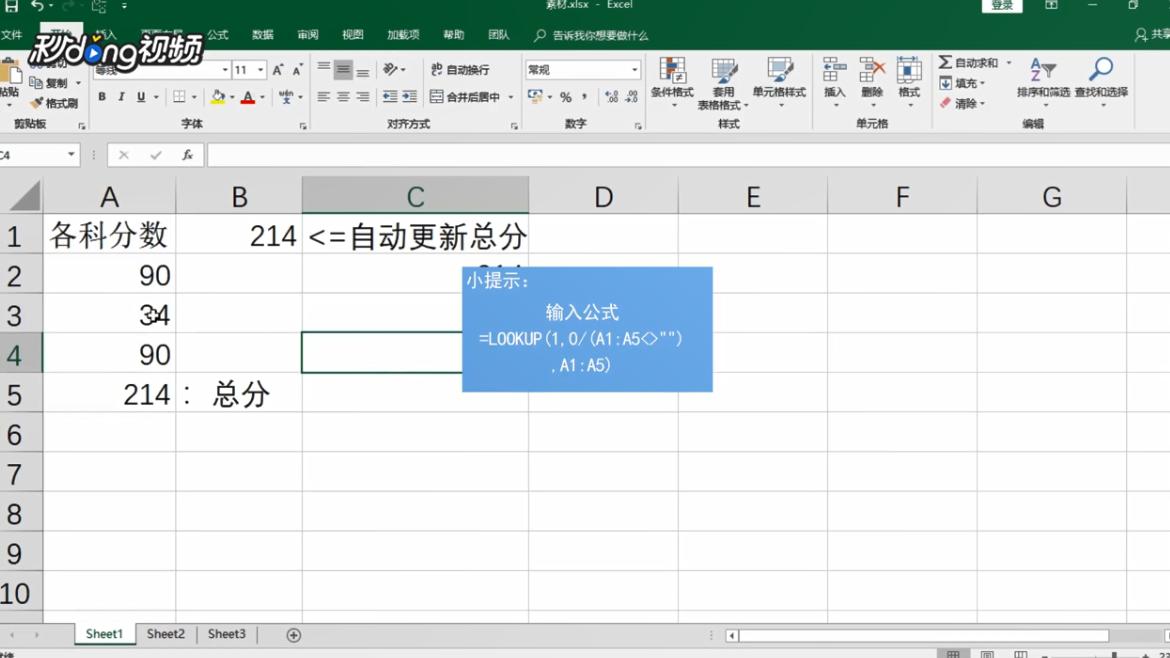The image size is (1170, 658).
Task: Open the View (视图) ribbon tab
Action: 352,35
